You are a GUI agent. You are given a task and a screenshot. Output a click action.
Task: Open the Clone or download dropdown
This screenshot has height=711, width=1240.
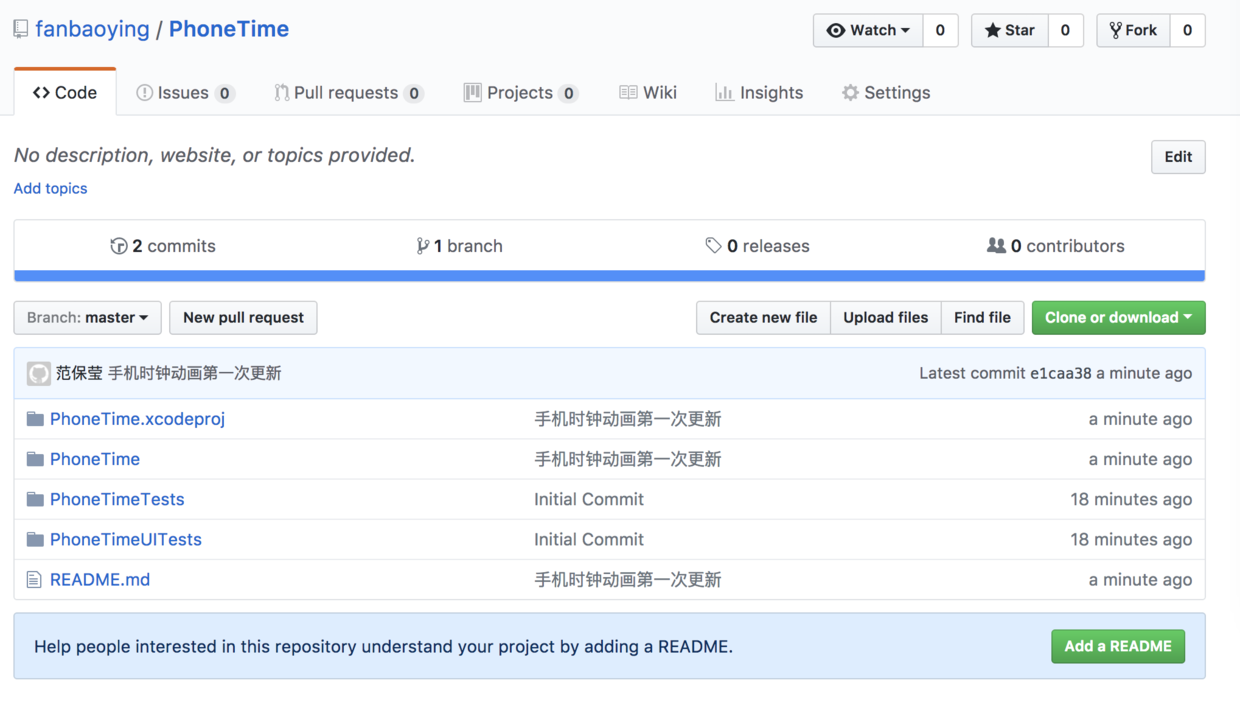[x=1118, y=318]
